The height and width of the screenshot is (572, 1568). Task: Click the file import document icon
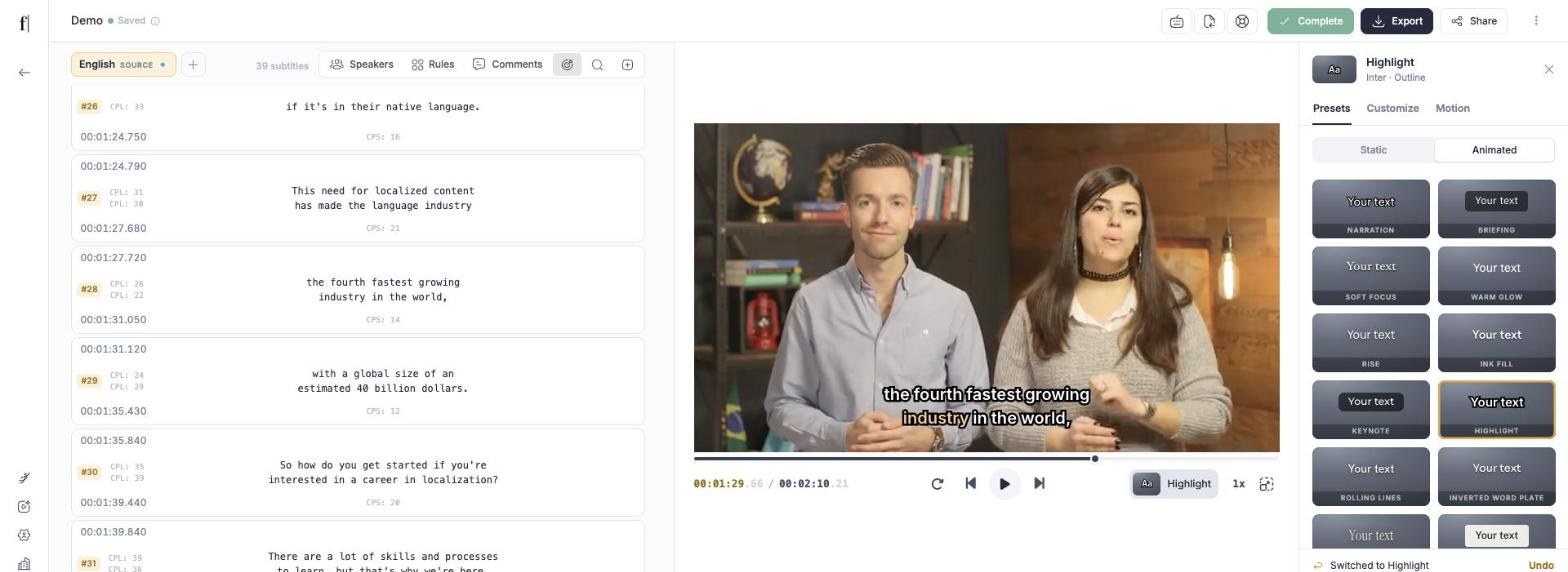tap(1209, 21)
